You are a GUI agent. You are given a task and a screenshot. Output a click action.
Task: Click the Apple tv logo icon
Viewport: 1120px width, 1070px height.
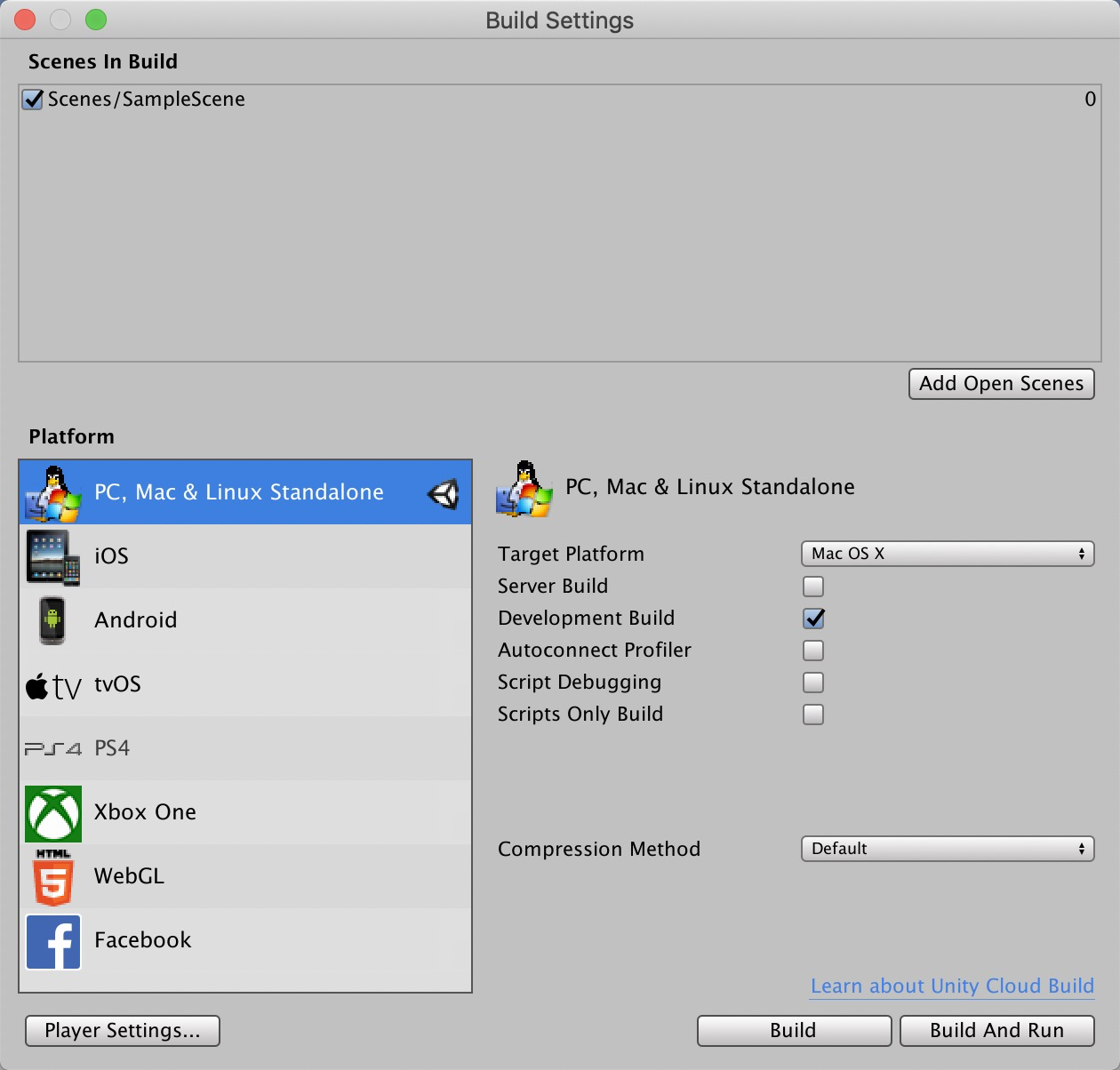[53, 686]
